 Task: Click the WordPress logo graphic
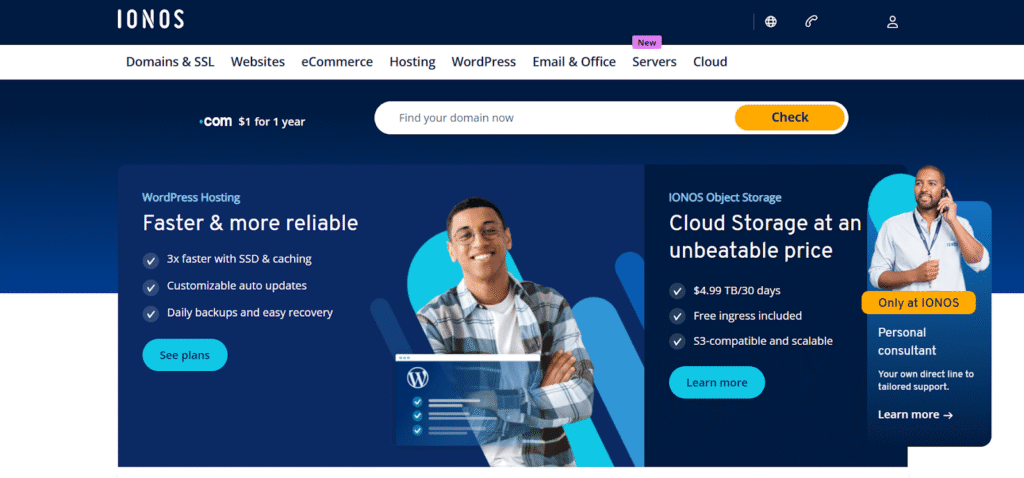[417, 378]
